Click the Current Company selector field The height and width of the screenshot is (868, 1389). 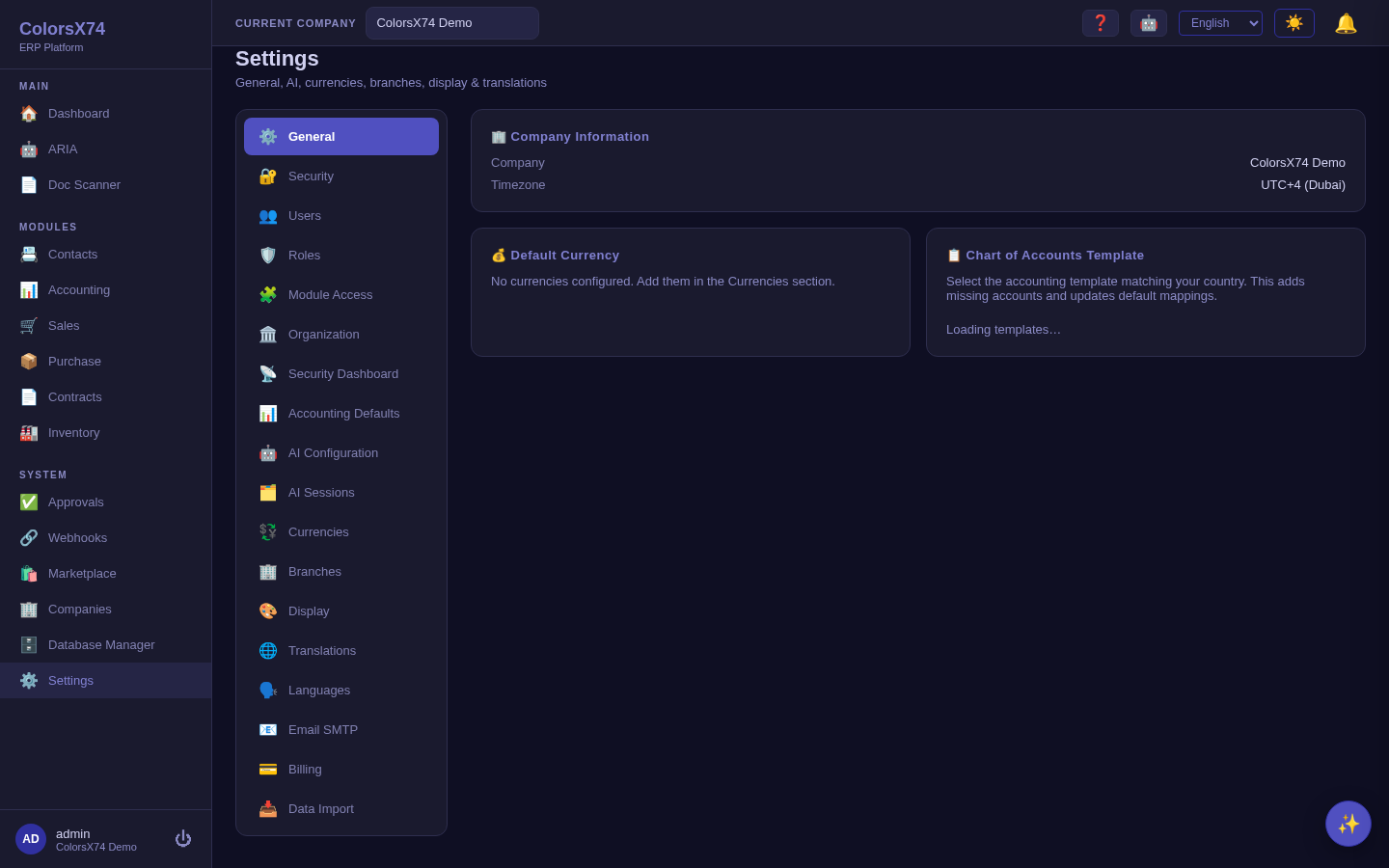pos(452,23)
